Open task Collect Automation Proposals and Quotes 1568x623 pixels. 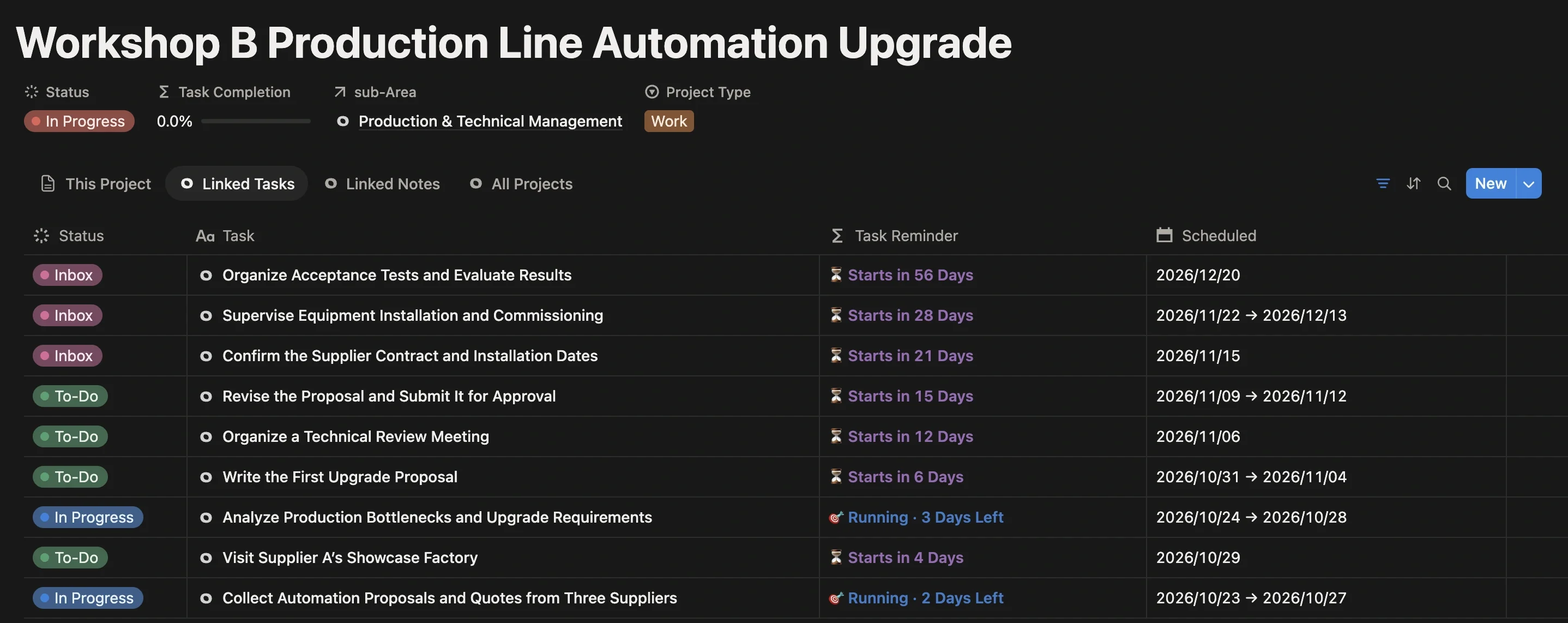[x=449, y=598]
